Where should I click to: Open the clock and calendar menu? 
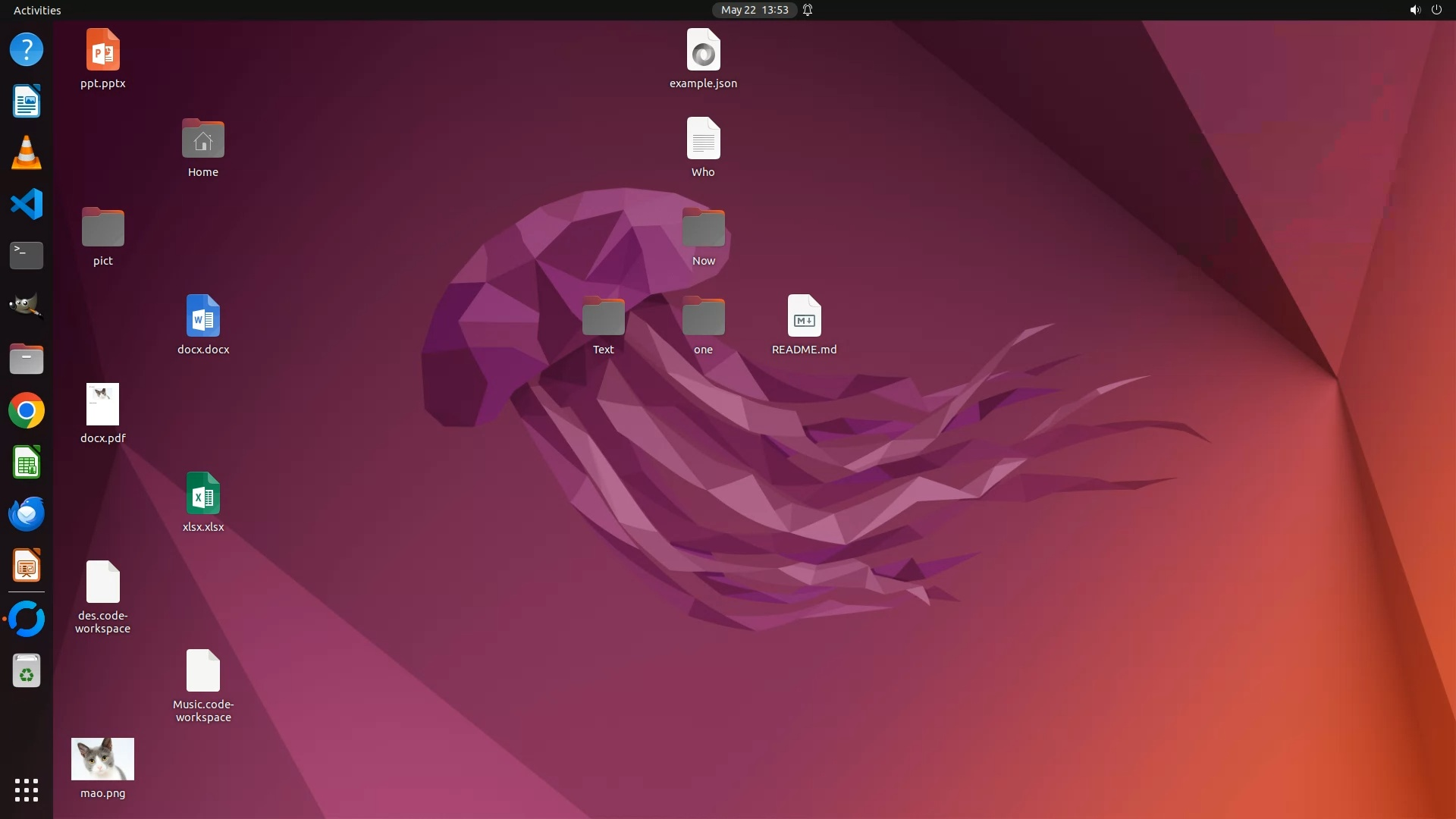[754, 10]
